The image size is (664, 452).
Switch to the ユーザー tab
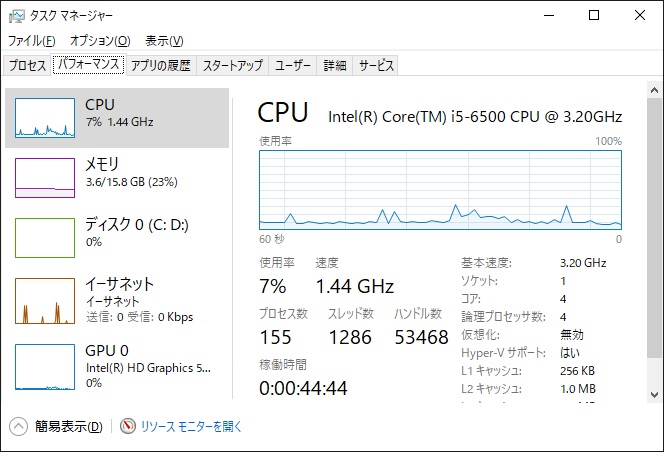click(x=293, y=65)
